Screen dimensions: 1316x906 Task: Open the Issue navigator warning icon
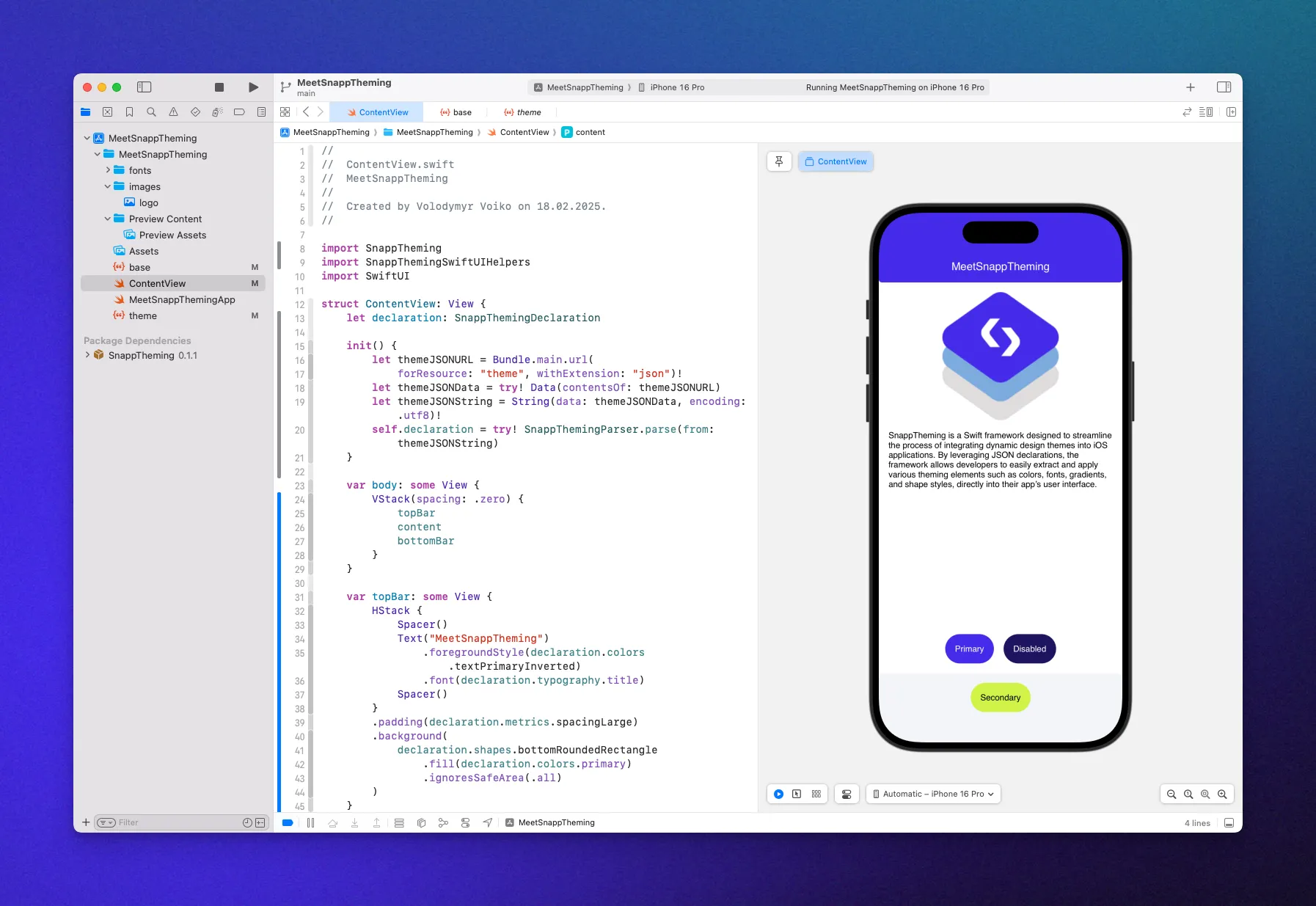click(x=173, y=112)
